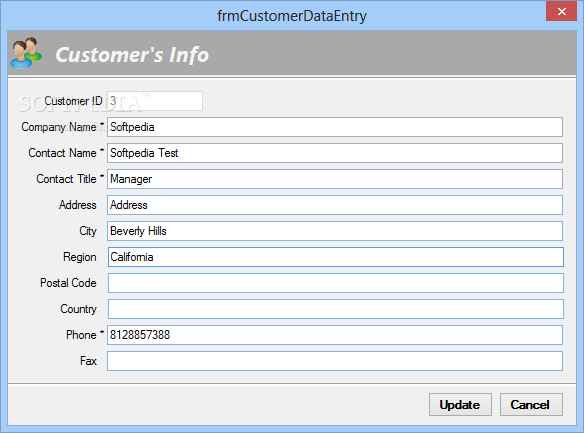Select the Contact Title field with Manager
Image resolution: width=584 pixels, height=433 pixels.
pos(335,179)
